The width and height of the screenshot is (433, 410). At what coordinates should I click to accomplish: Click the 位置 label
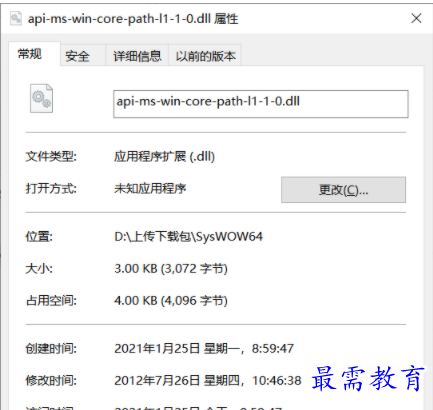39,237
